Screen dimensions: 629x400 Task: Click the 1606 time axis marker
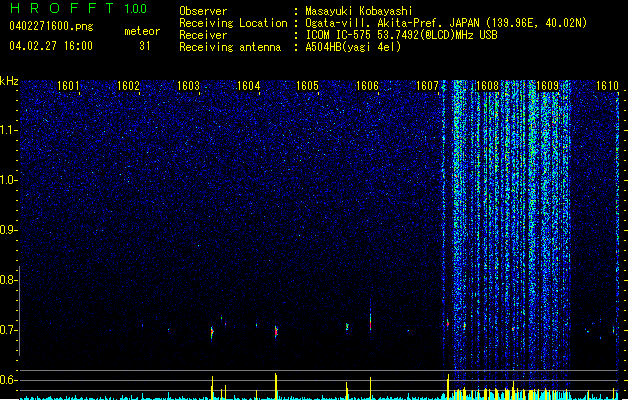(x=367, y=86)
